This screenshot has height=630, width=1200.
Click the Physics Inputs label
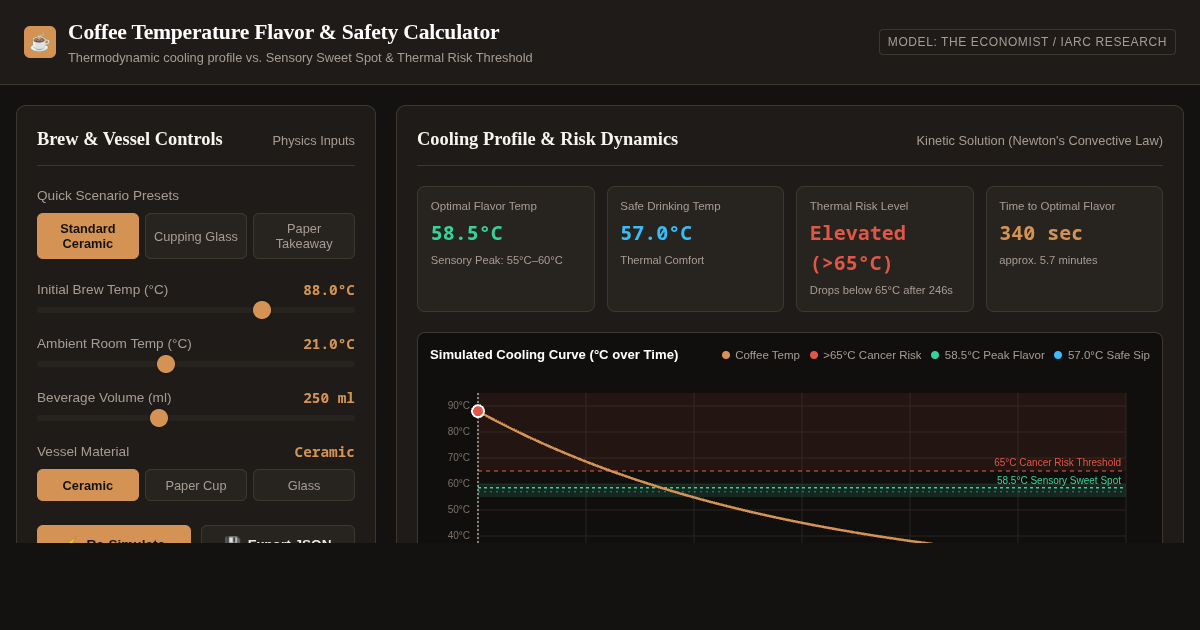click(x=314, y=141)
